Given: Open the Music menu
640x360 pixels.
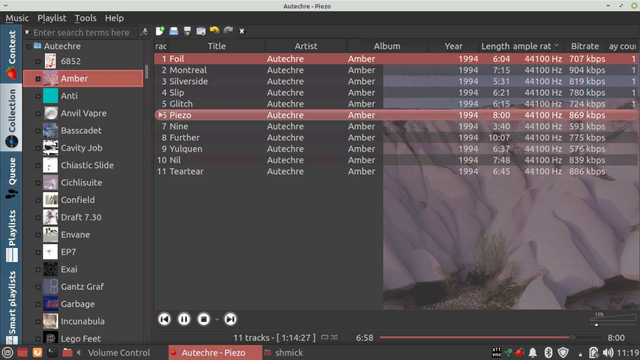Looking at the screenshot, I should pos(17,18).
